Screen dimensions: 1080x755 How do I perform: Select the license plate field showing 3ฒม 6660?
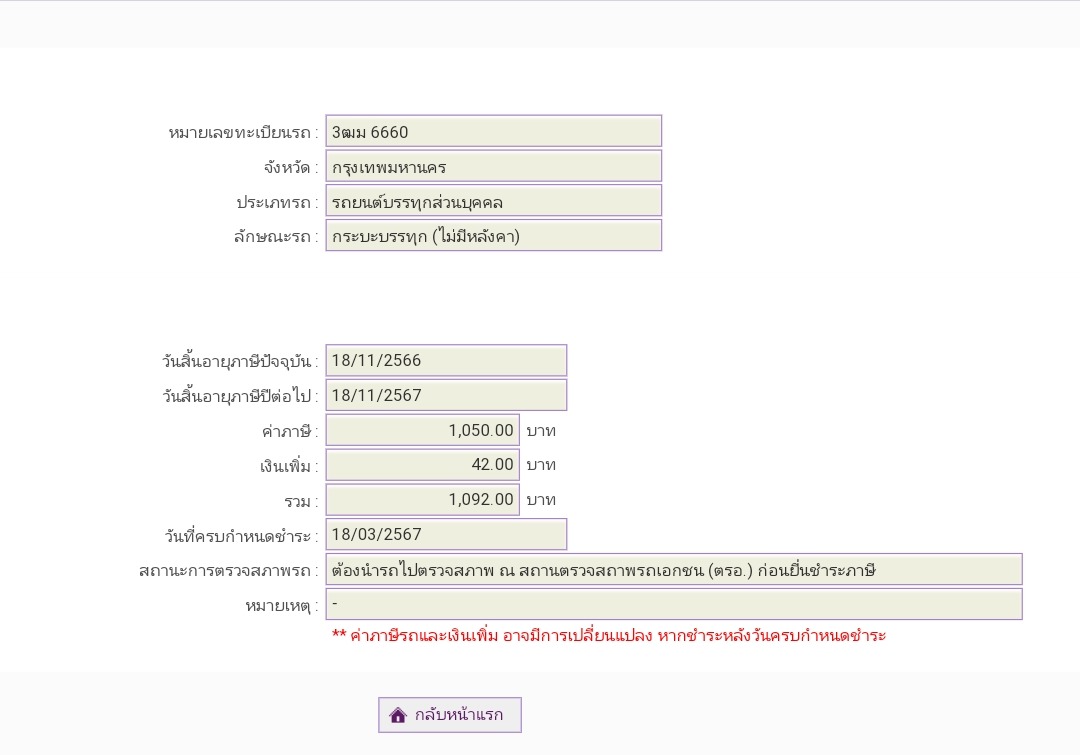coord(493,131)
